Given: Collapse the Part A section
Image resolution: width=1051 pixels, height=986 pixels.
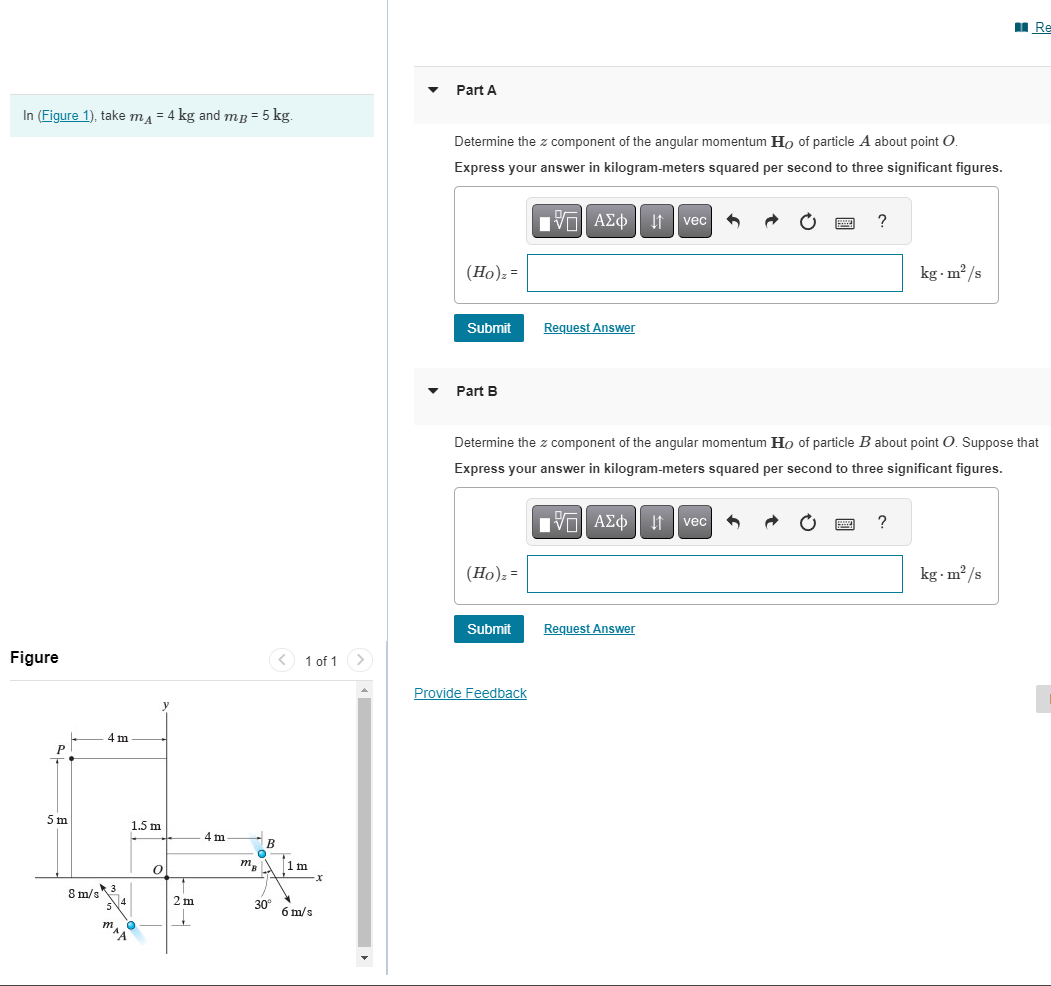Looking at the screenshot, I should click(x=432, y=90).
